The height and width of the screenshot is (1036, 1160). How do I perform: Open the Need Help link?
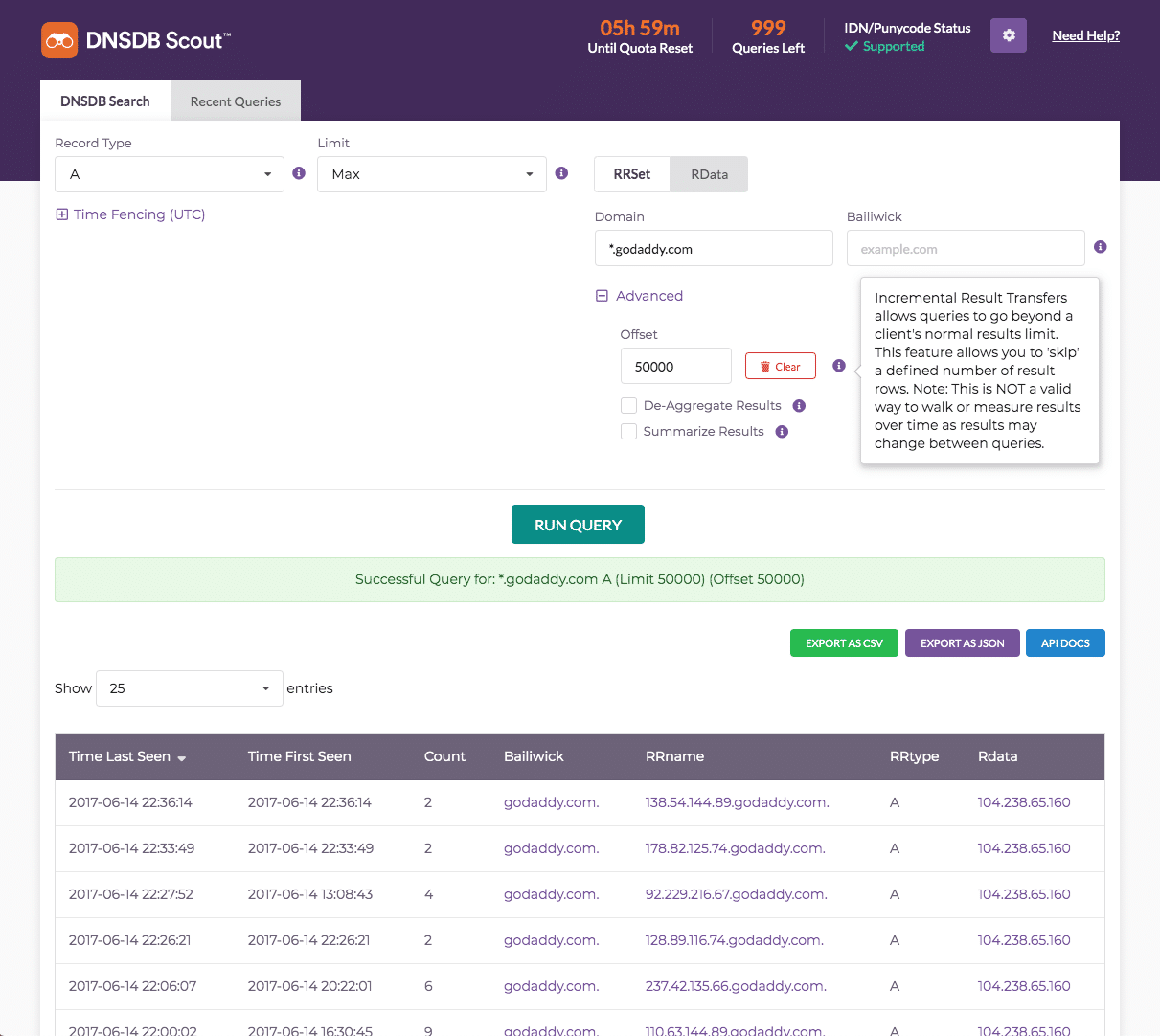coord(1085,34)
